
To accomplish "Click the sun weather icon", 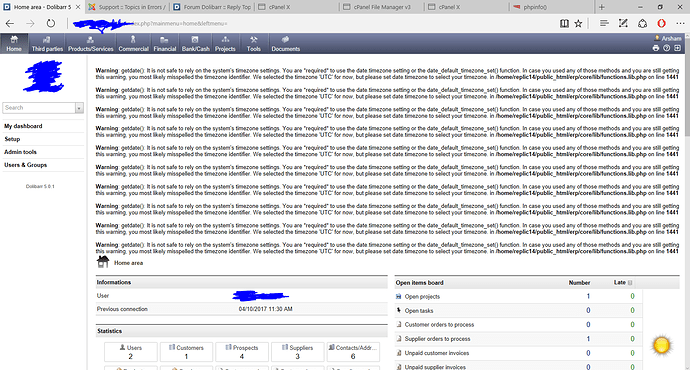I will [661, 345].
